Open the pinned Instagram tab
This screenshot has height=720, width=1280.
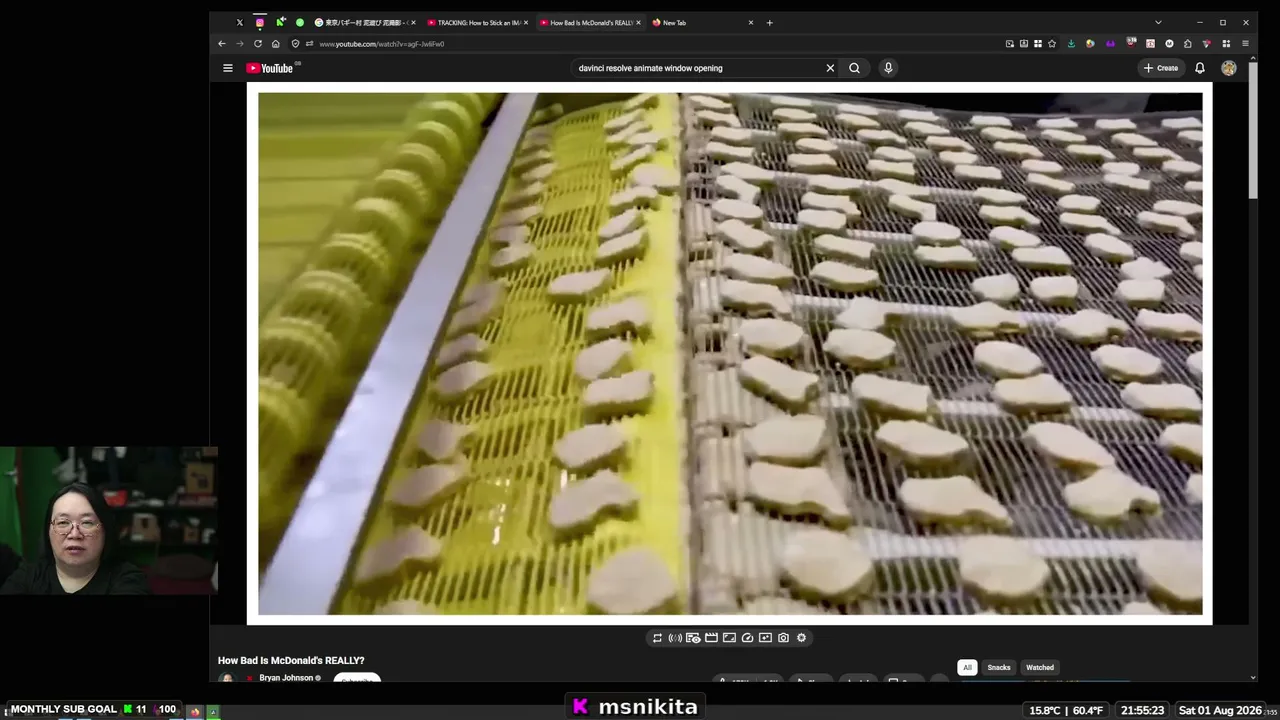(x=260, y=22)
